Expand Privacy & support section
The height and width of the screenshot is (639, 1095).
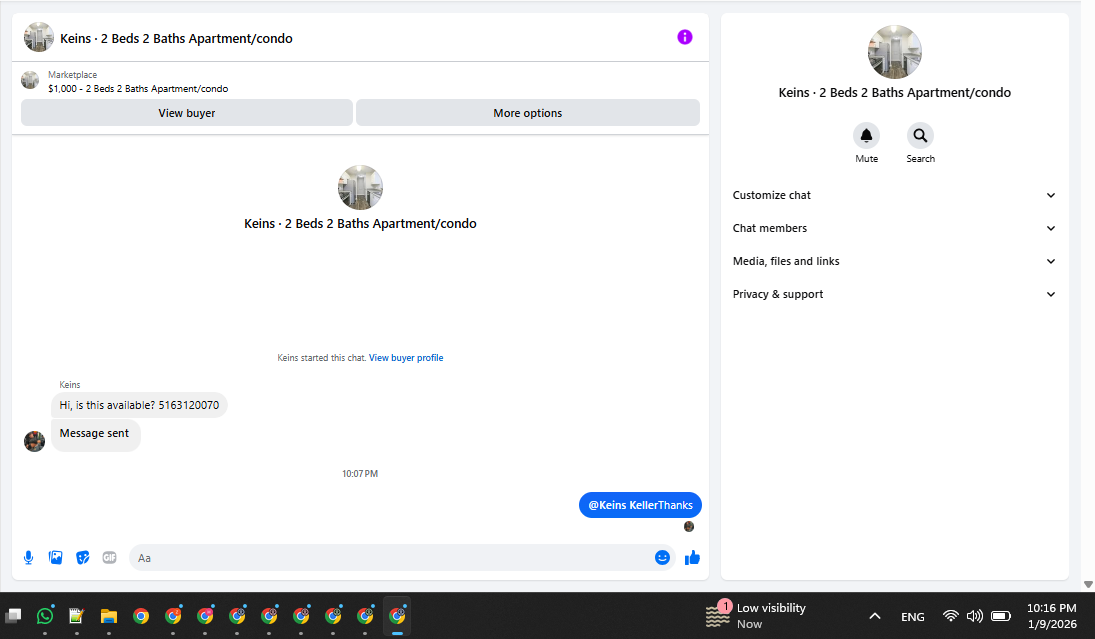point(894,294)
